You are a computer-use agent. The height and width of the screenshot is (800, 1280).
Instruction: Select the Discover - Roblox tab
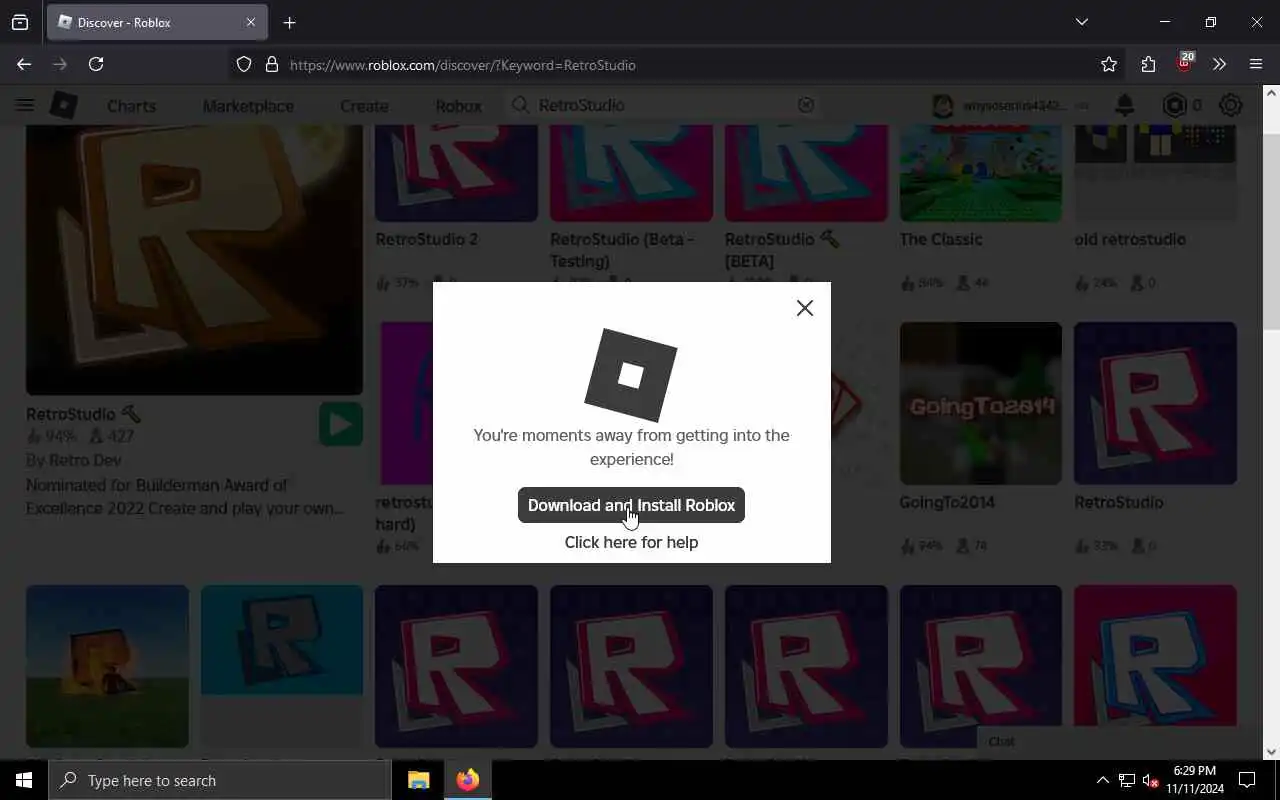(157, 22)
